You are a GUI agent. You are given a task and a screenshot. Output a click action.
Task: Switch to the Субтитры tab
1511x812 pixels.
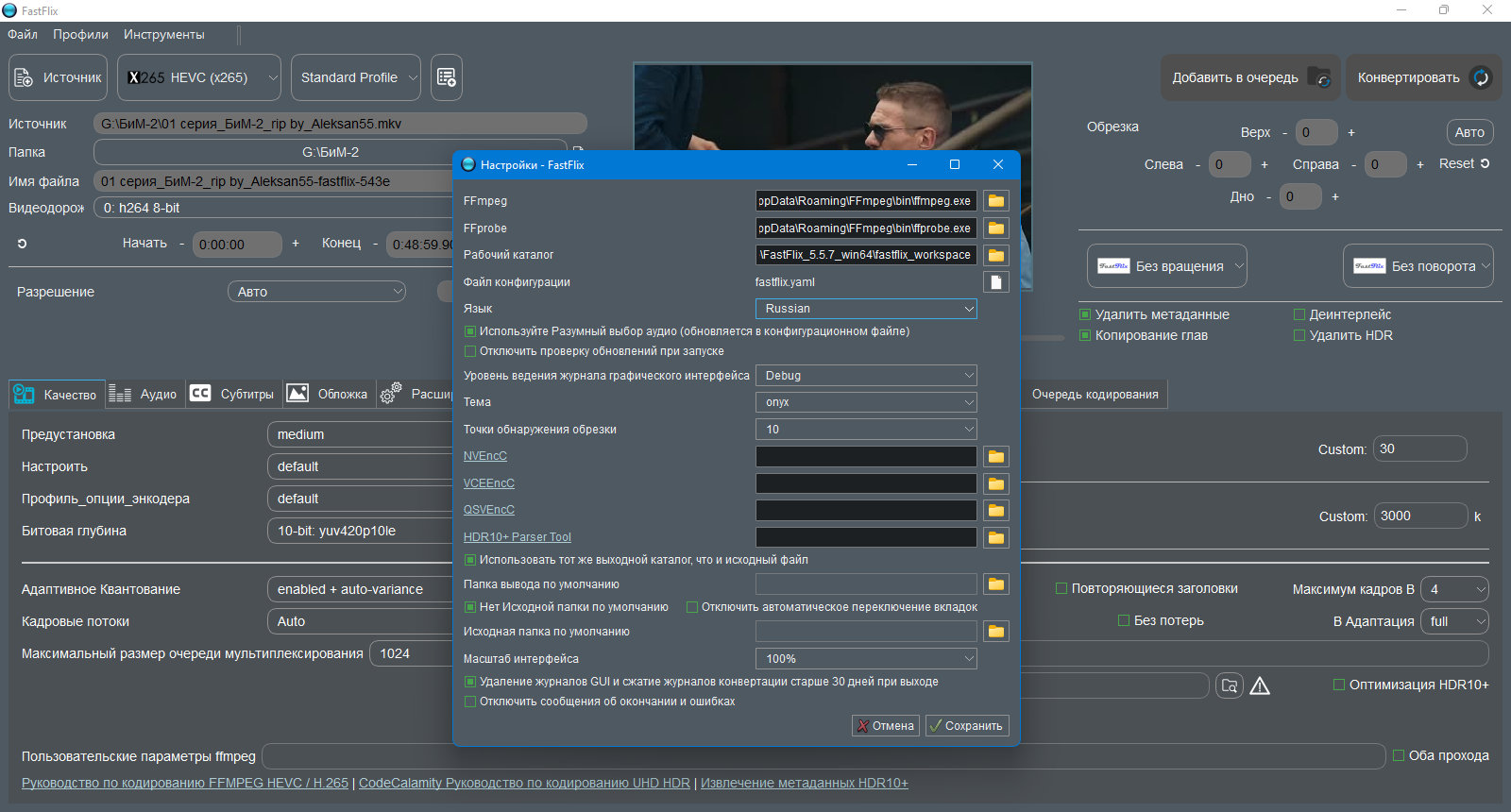click(x=232, y=394)
